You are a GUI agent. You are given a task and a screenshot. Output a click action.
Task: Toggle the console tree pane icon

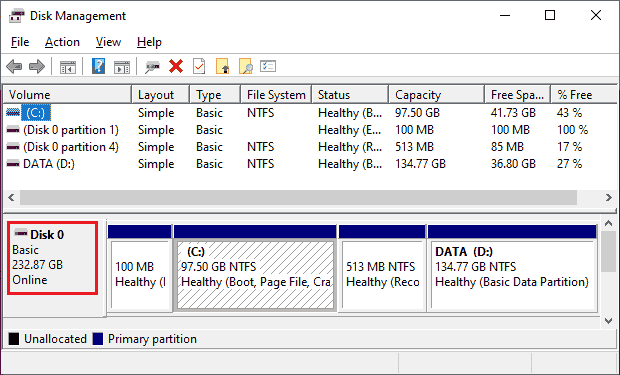[68, 66]
